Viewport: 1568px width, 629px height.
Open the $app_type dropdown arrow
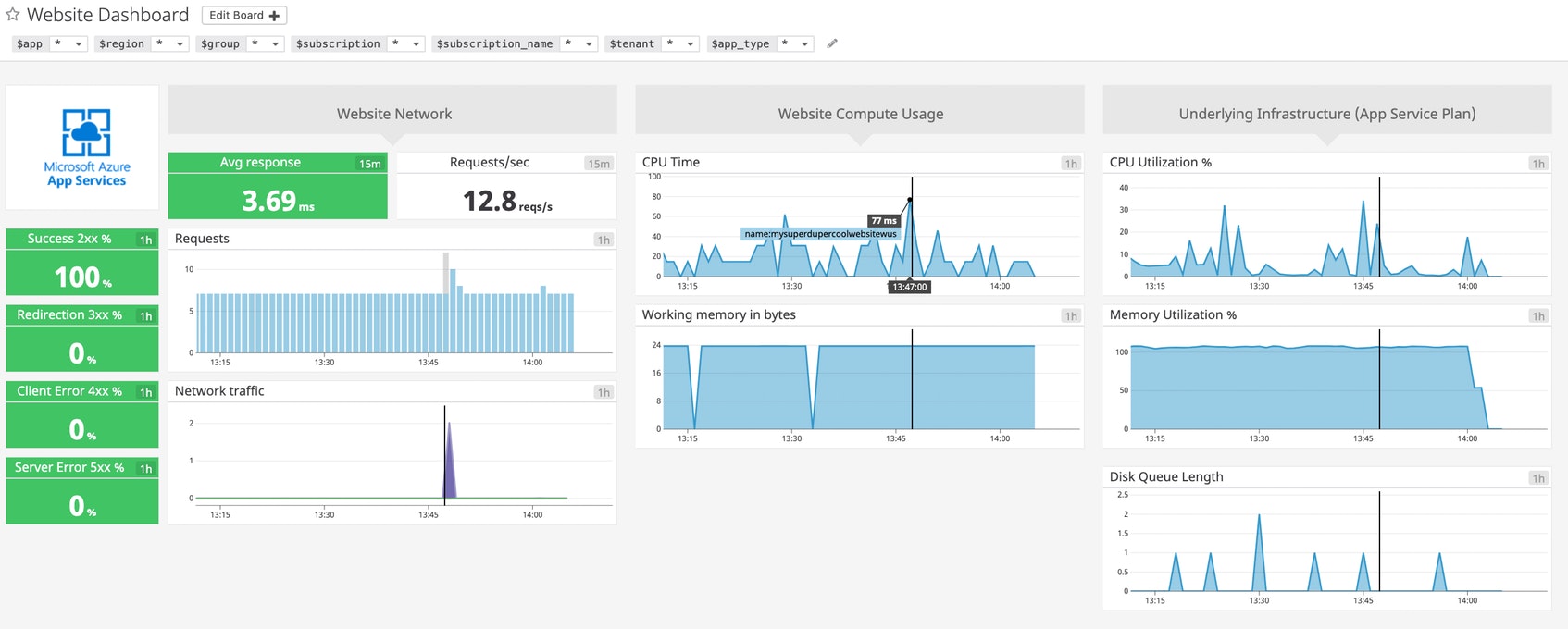coord(805,43)
